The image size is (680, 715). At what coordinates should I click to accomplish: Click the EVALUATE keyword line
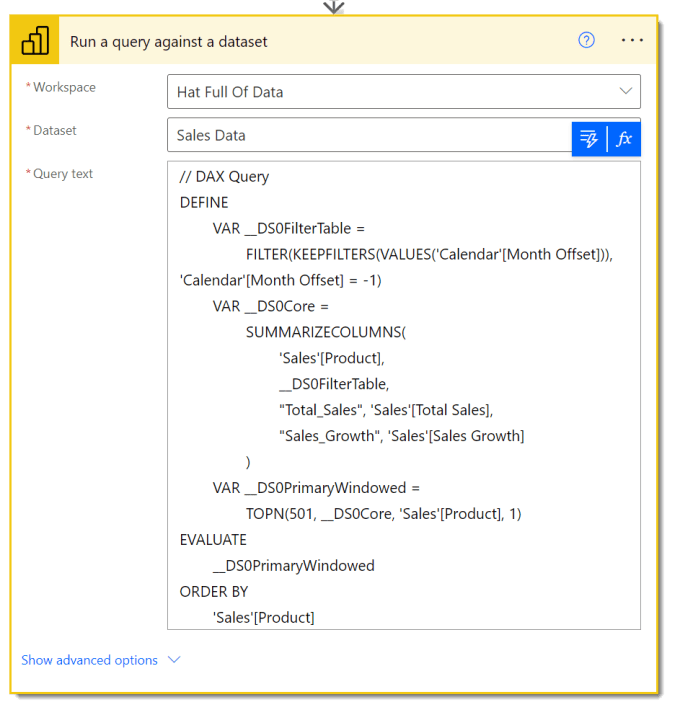coord(213,540)
